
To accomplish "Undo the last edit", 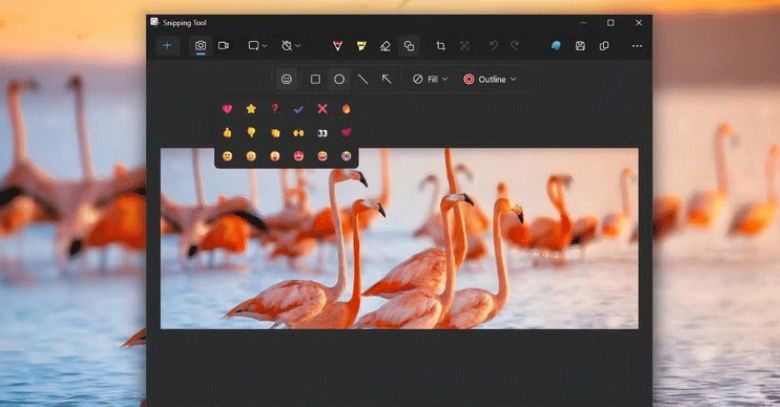I will tap(493, 46).
